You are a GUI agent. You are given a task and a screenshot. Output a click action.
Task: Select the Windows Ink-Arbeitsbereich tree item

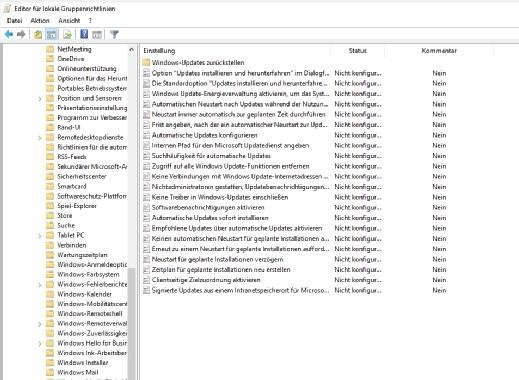click(92, 353)
